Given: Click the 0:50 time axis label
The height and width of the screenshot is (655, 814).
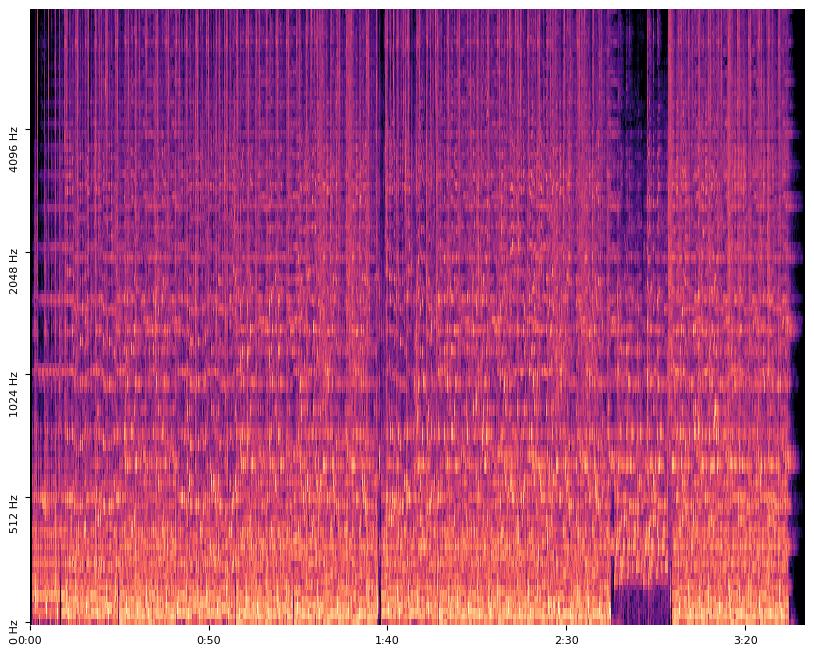Looking at the screenshot, I should click(209, 640).
